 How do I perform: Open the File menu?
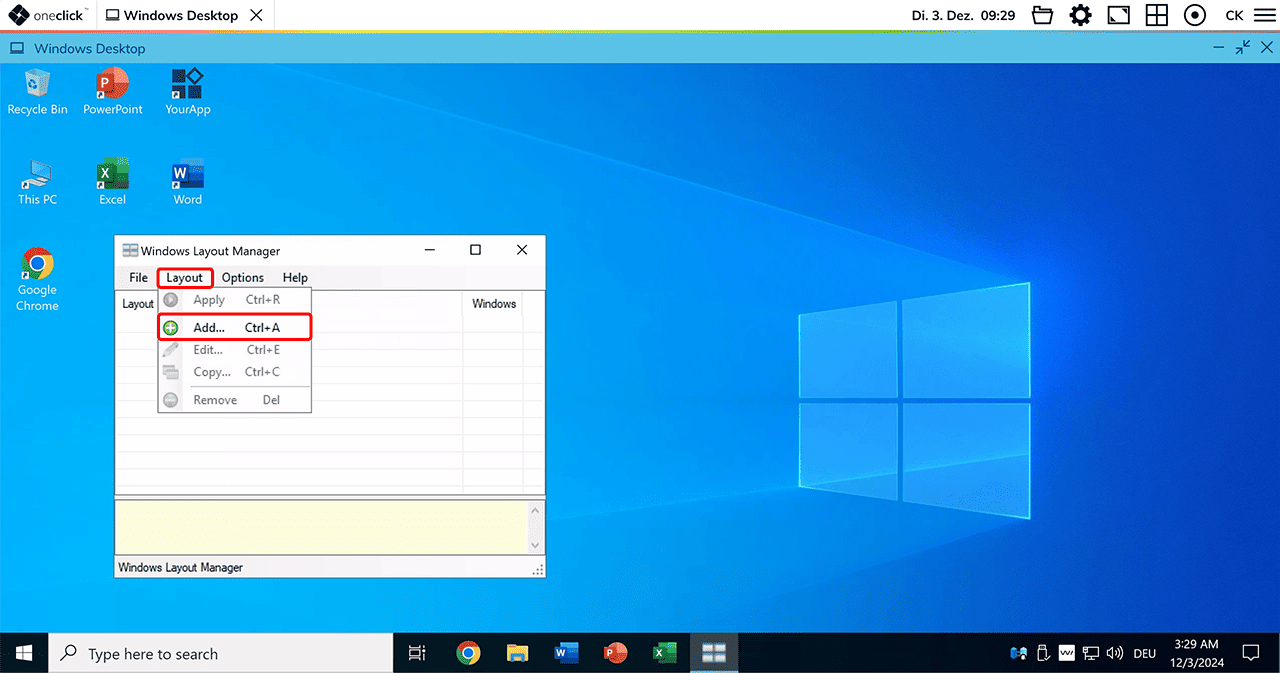tap(138, 278)
